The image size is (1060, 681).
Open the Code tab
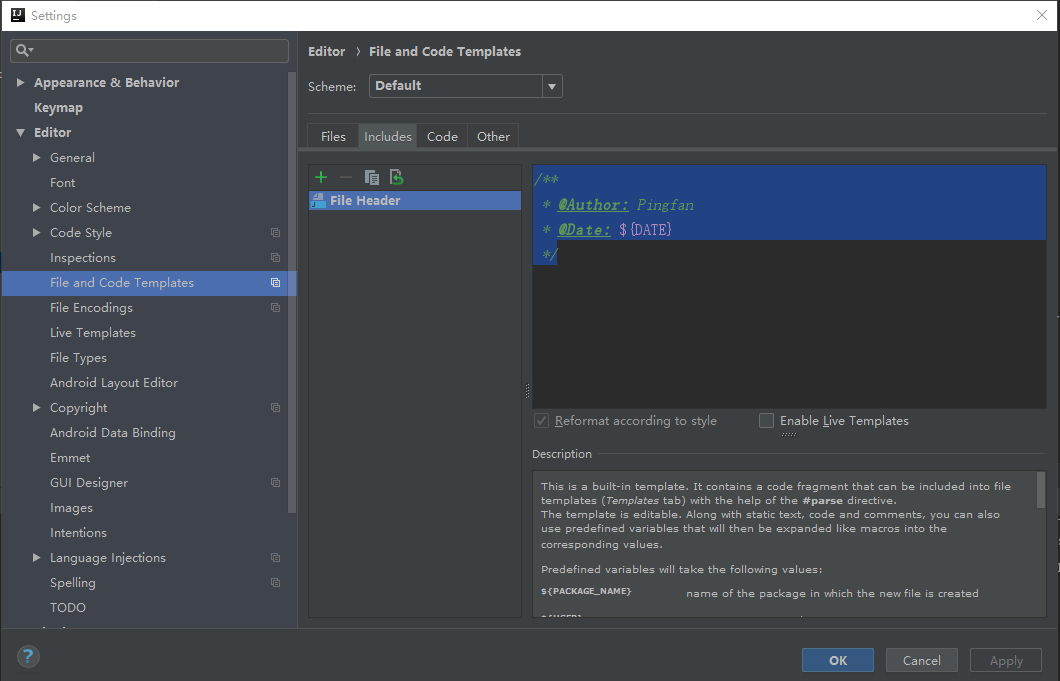tap(442, 136)
